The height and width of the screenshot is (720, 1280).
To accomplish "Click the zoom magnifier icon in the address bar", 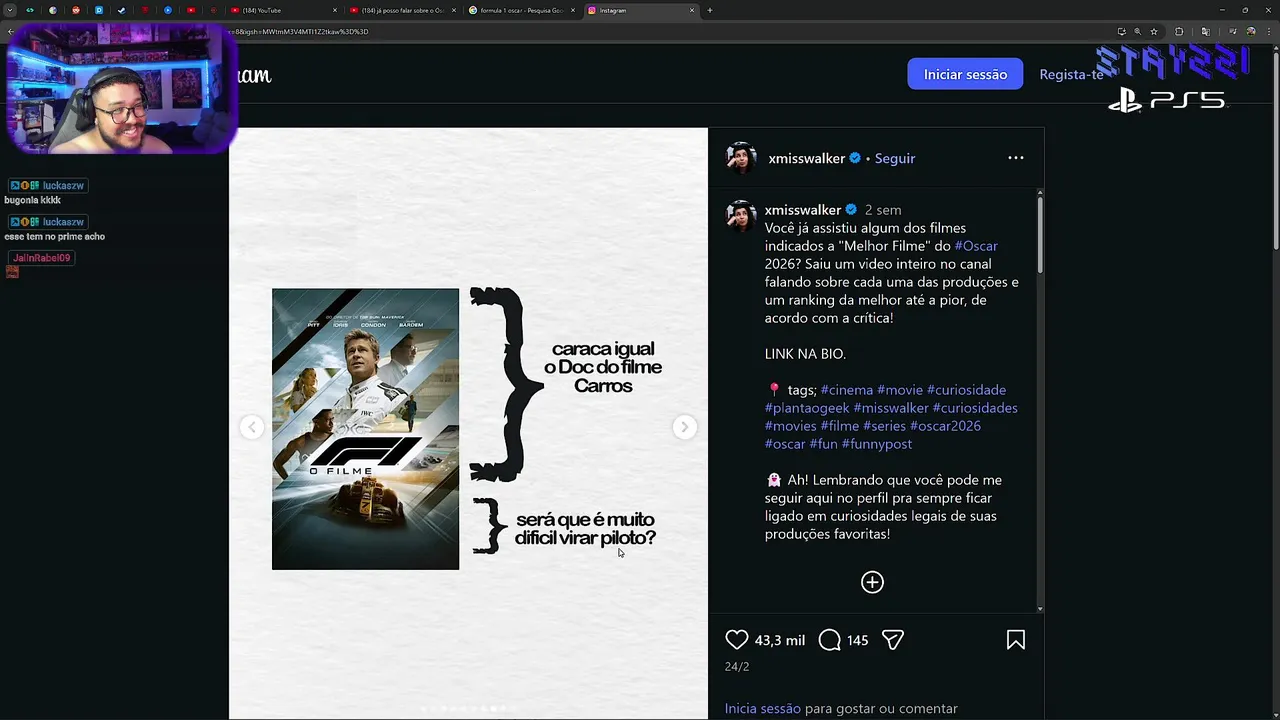I will pyautogui.click(x=1138, y=31).
